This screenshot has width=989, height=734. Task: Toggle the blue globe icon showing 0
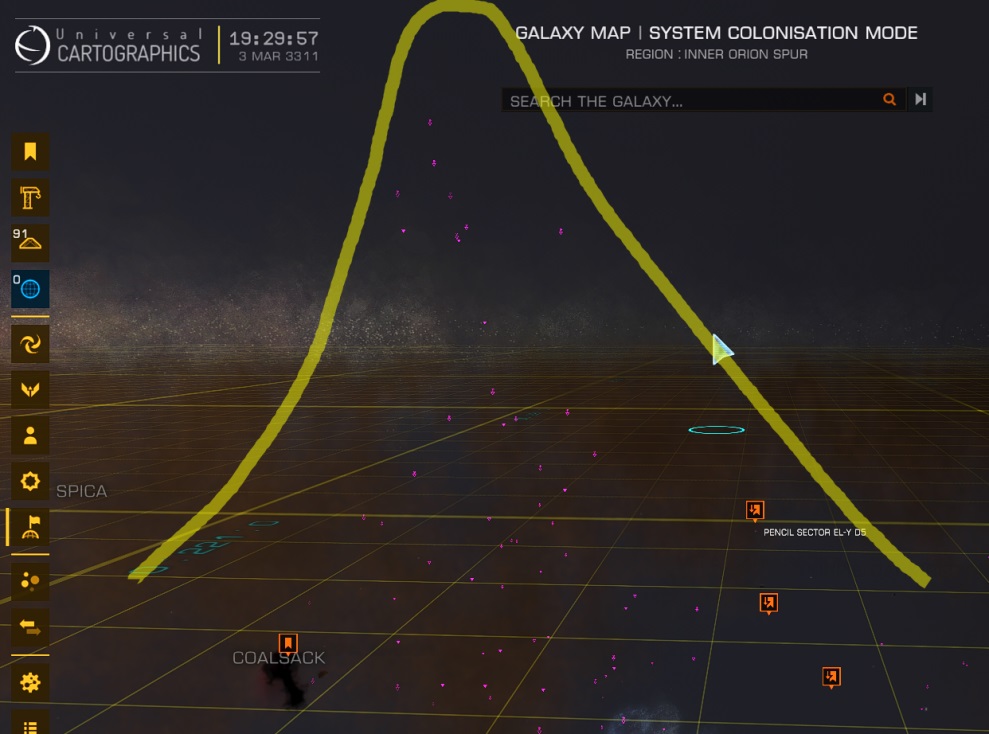[x=30, y=289]
